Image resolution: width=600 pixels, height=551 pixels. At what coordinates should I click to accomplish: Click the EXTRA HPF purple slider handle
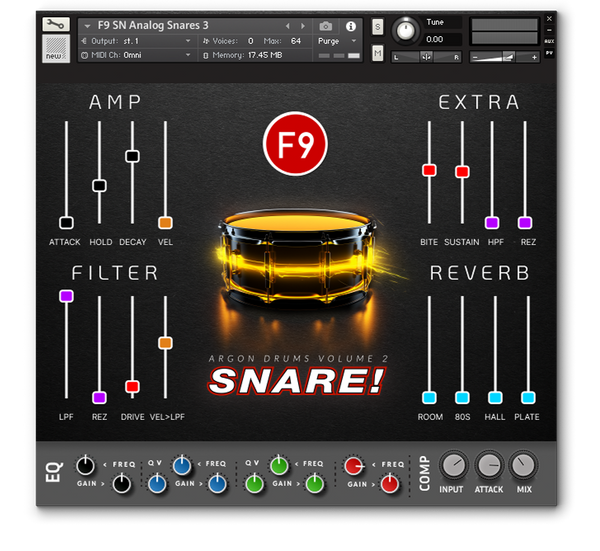pos(492,223)
